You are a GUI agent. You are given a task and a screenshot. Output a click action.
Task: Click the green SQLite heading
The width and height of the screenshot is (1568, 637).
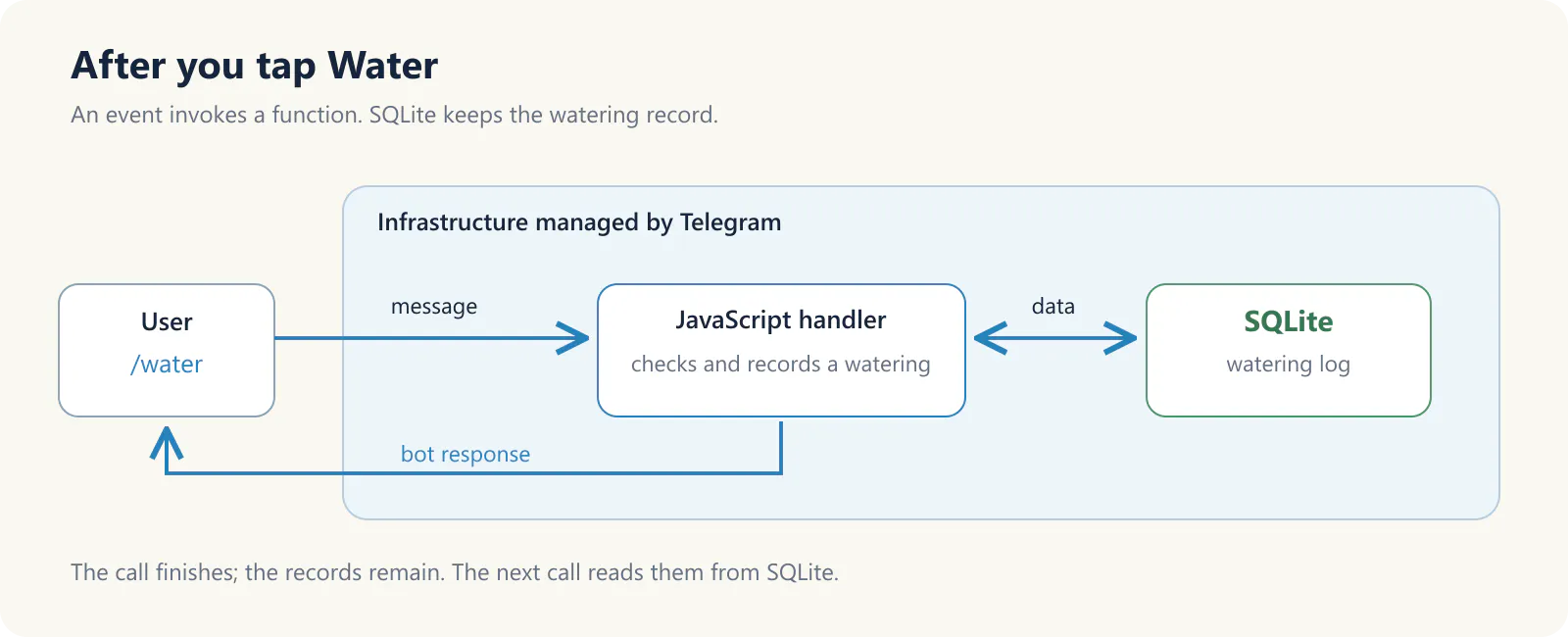click(x=1289, y=321)
